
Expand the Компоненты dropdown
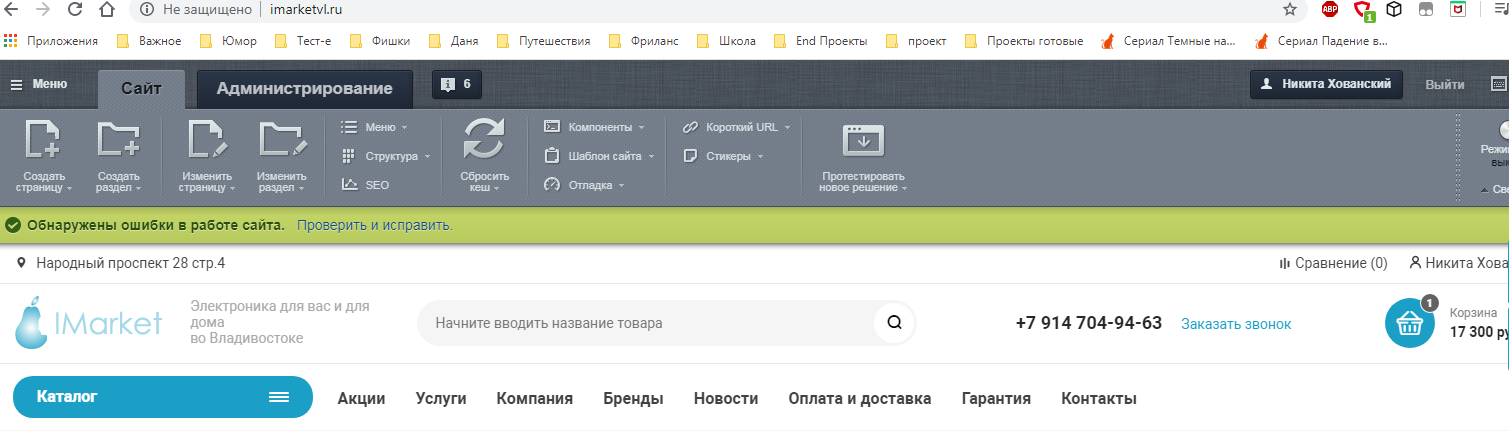594,127
